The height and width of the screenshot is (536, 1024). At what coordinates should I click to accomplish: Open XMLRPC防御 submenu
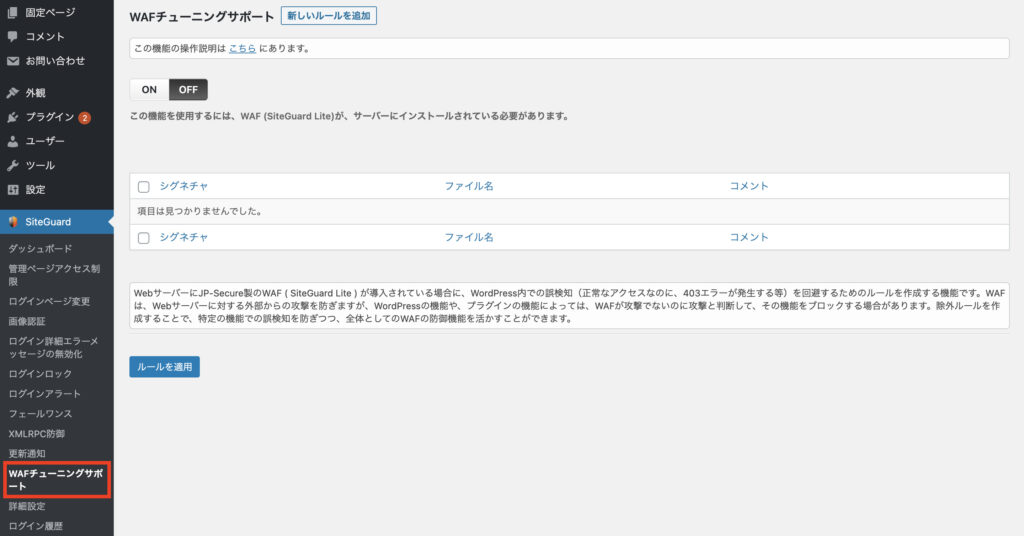tap(37, 434)
